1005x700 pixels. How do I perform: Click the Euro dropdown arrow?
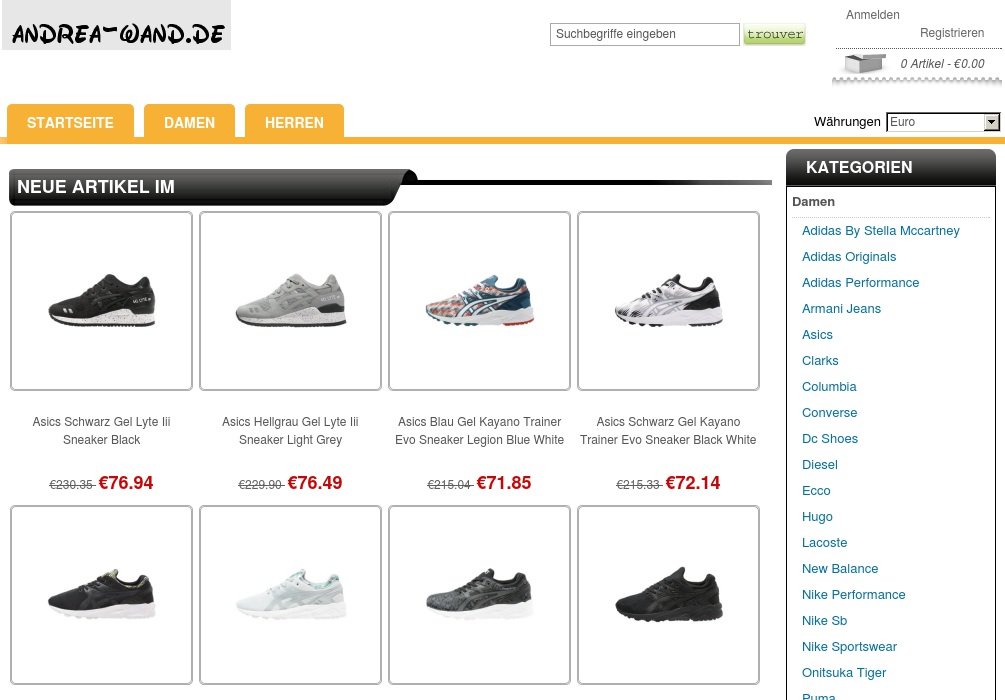click(x=992, y=122)
